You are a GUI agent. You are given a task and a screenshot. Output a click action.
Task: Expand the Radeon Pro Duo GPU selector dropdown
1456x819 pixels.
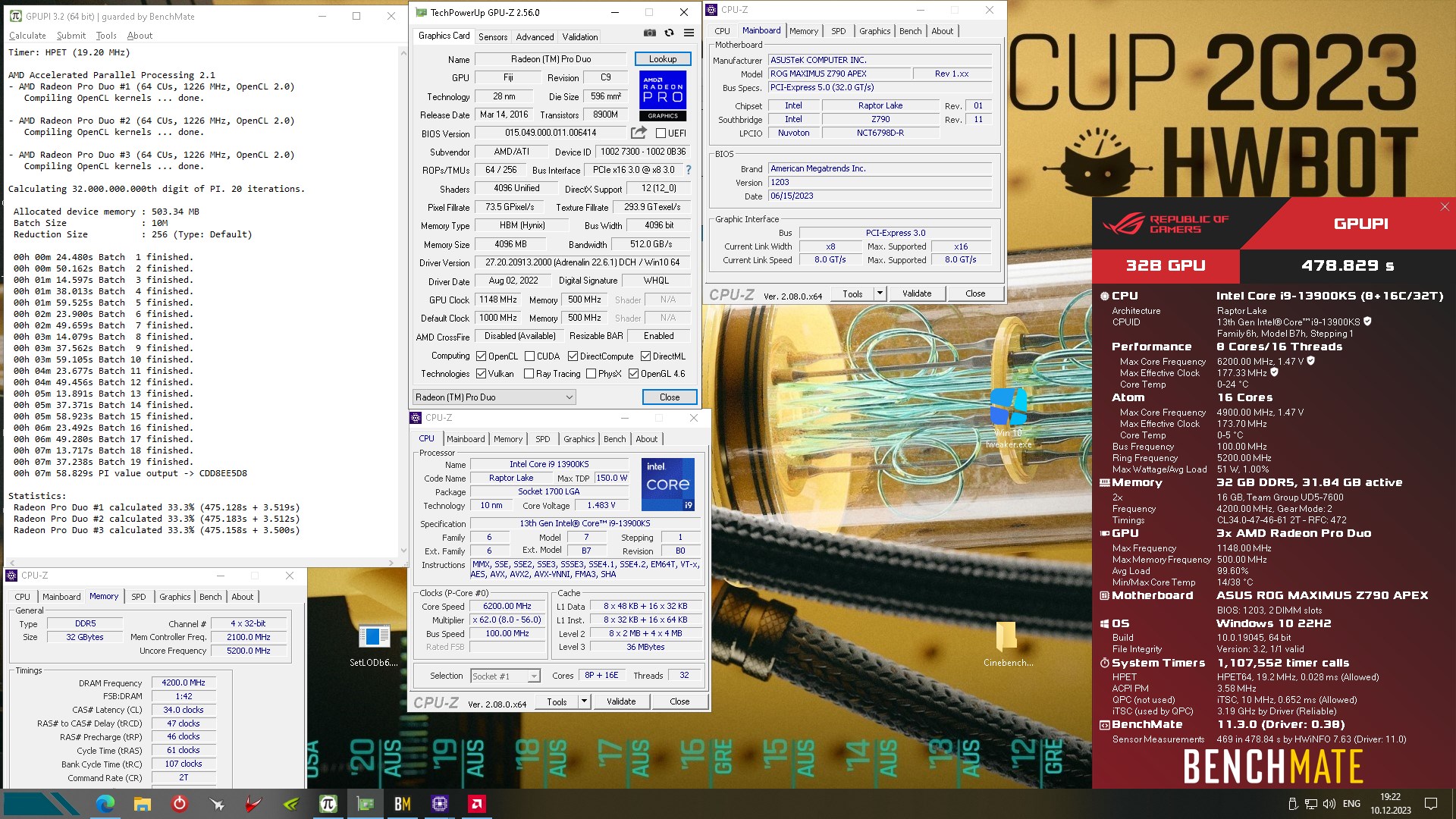tap(494, 397)
